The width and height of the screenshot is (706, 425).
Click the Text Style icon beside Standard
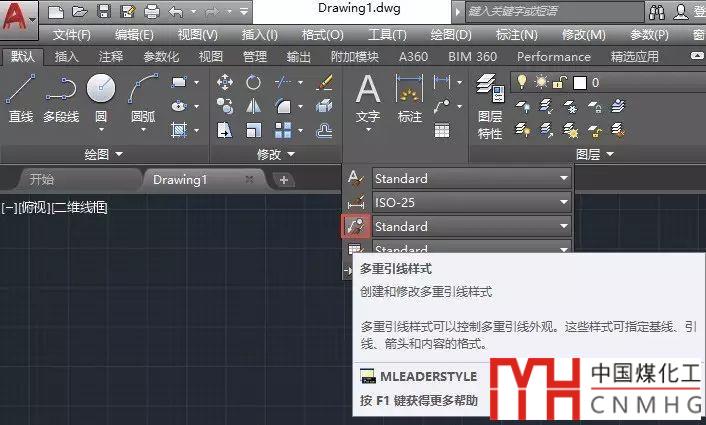click(x=356, y=178)
